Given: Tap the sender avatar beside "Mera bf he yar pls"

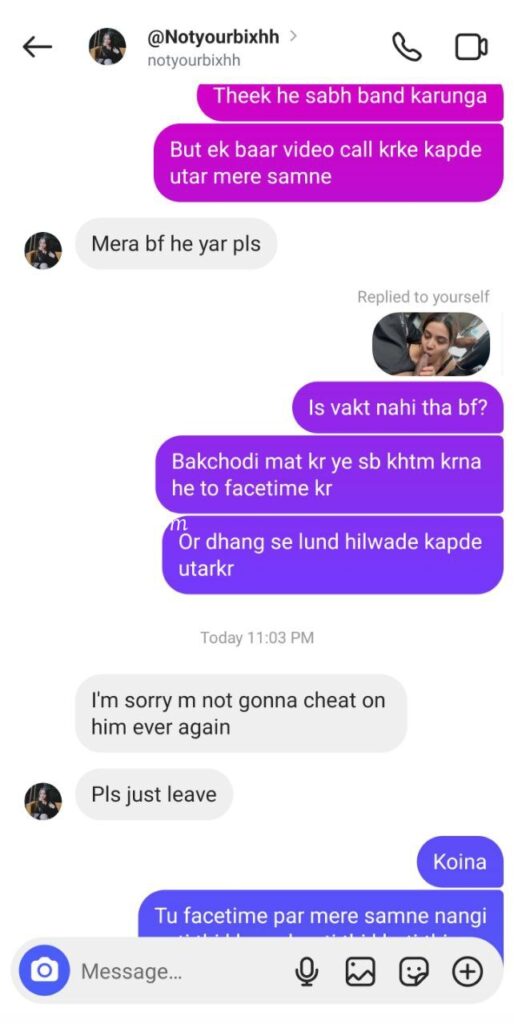Looking at the screenshot, I should pos(43,250).
